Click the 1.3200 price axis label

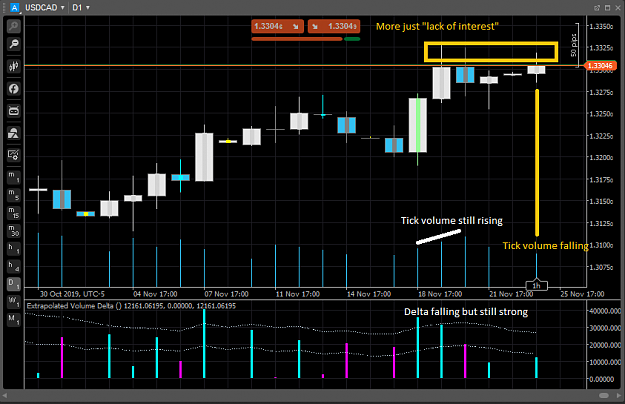pos(601,158)
